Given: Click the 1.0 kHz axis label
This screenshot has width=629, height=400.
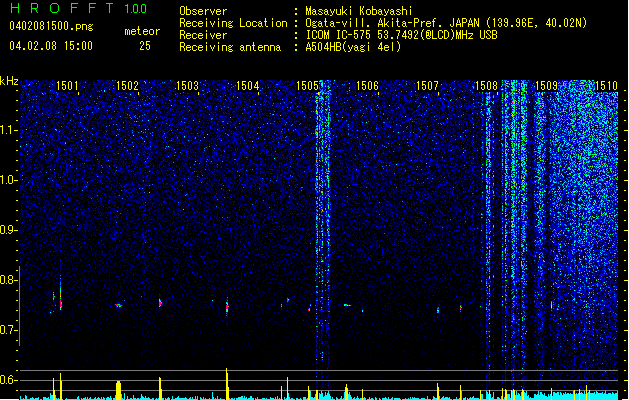Looking at the screenshot, I should coord(8,180).
